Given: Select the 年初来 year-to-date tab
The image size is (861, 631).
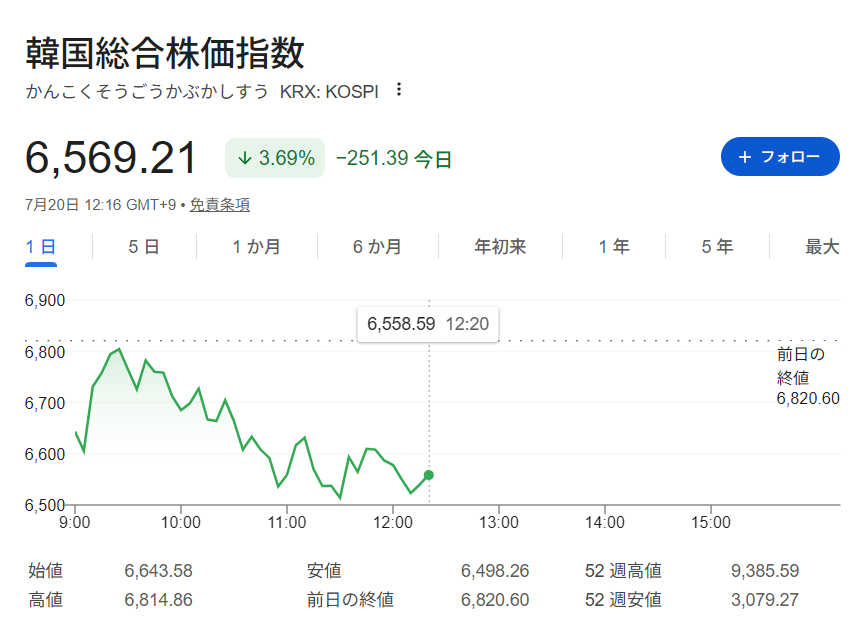Looking at the screenshot, I should (x=500, y=247).
